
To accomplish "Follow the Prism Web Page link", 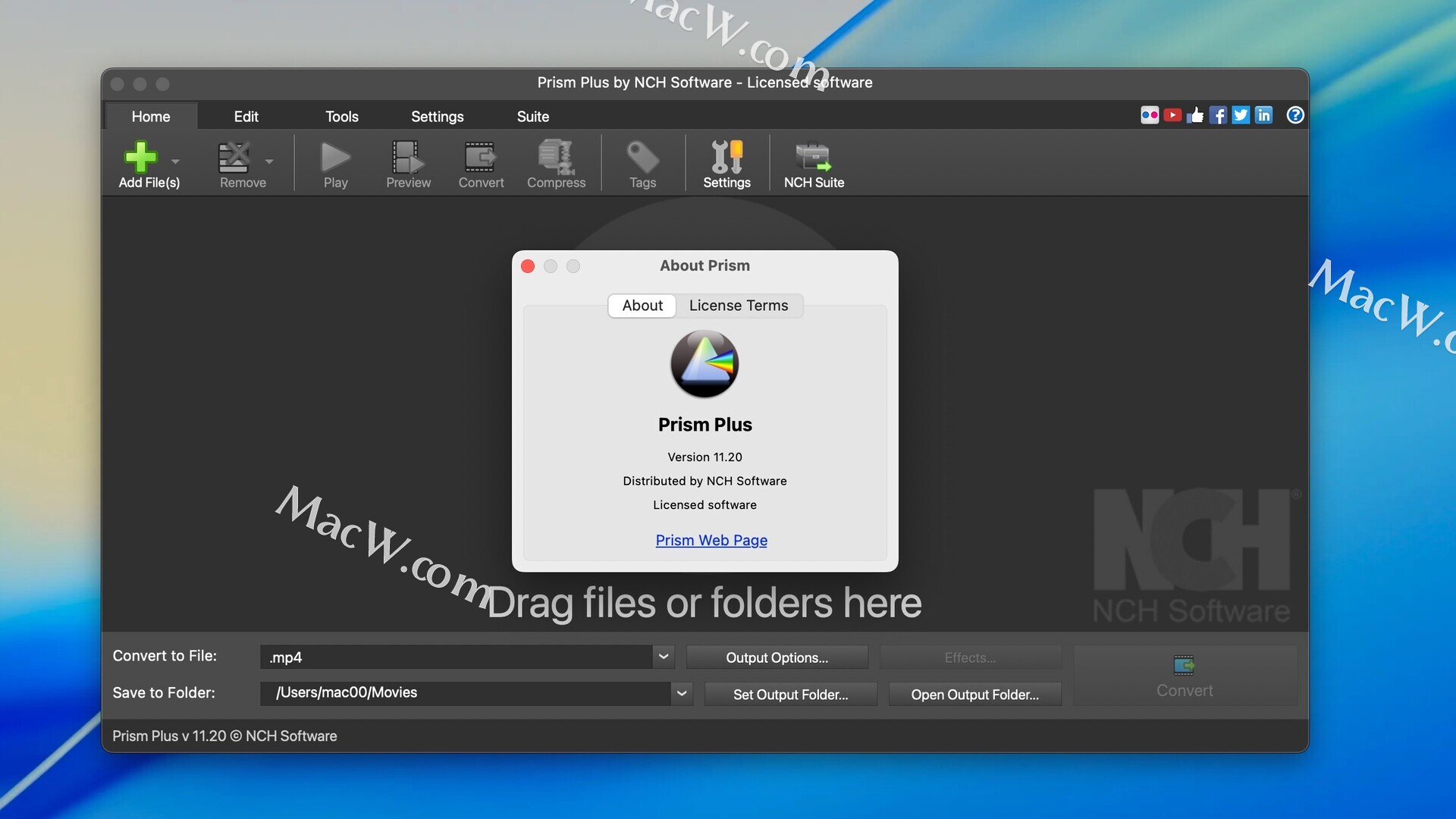I will point(711,540).
